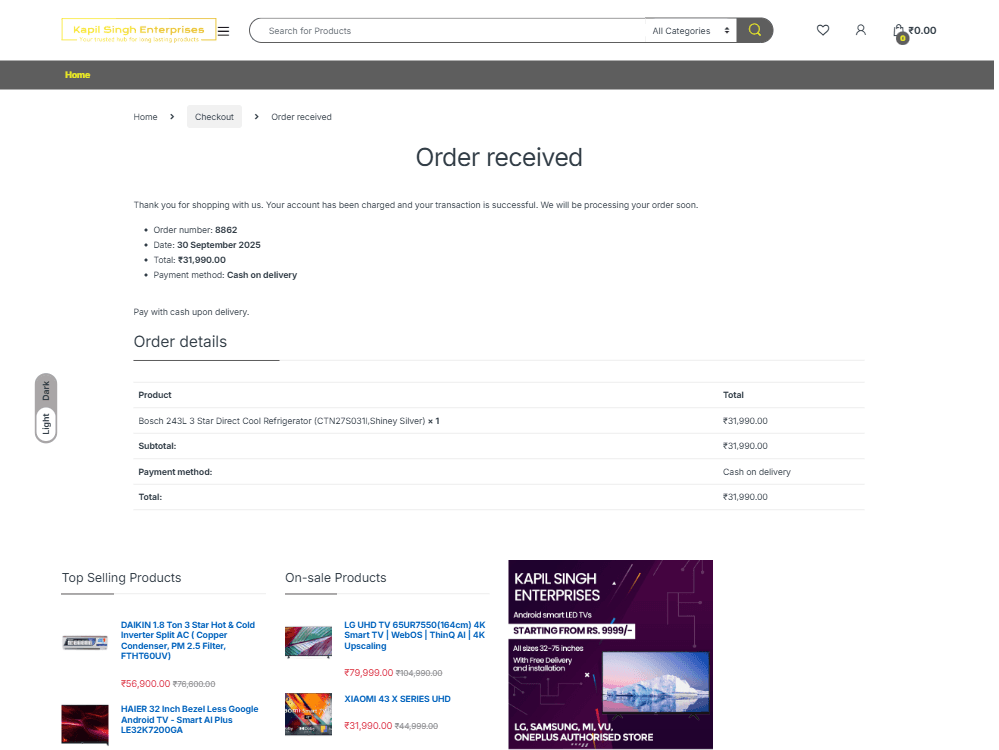Open the hamburger menu next to logo
Image resolution: width=999 pixels, height=750 pixels.
[224, 31]
